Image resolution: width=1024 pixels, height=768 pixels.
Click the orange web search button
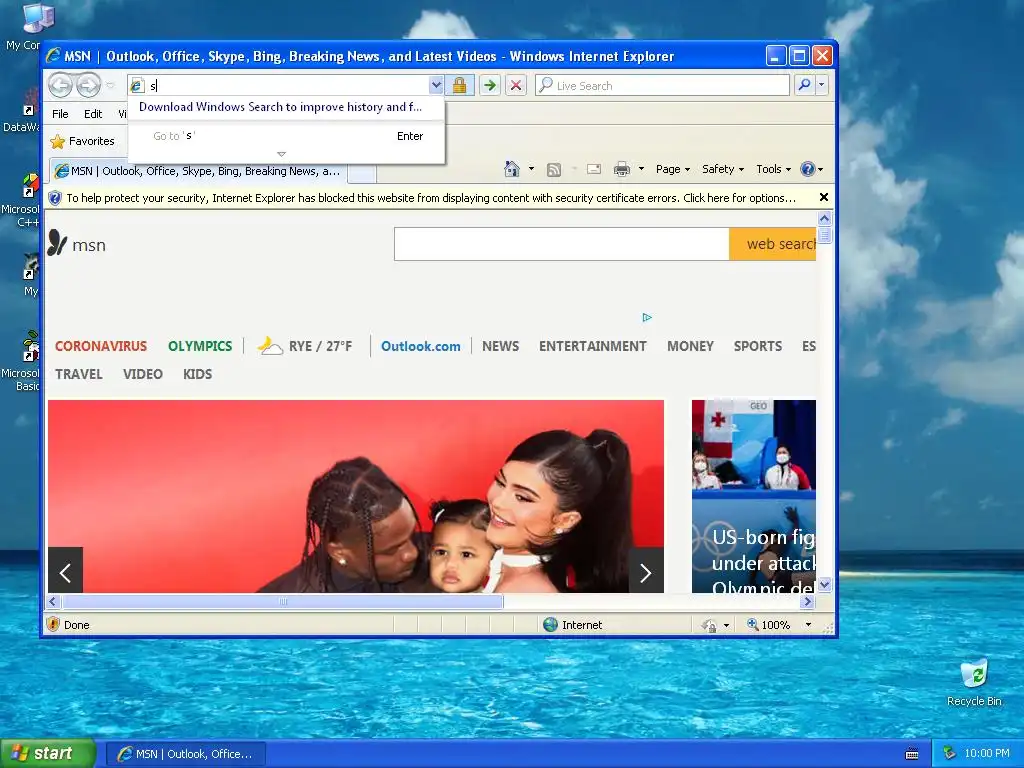[x=773, y=244]
